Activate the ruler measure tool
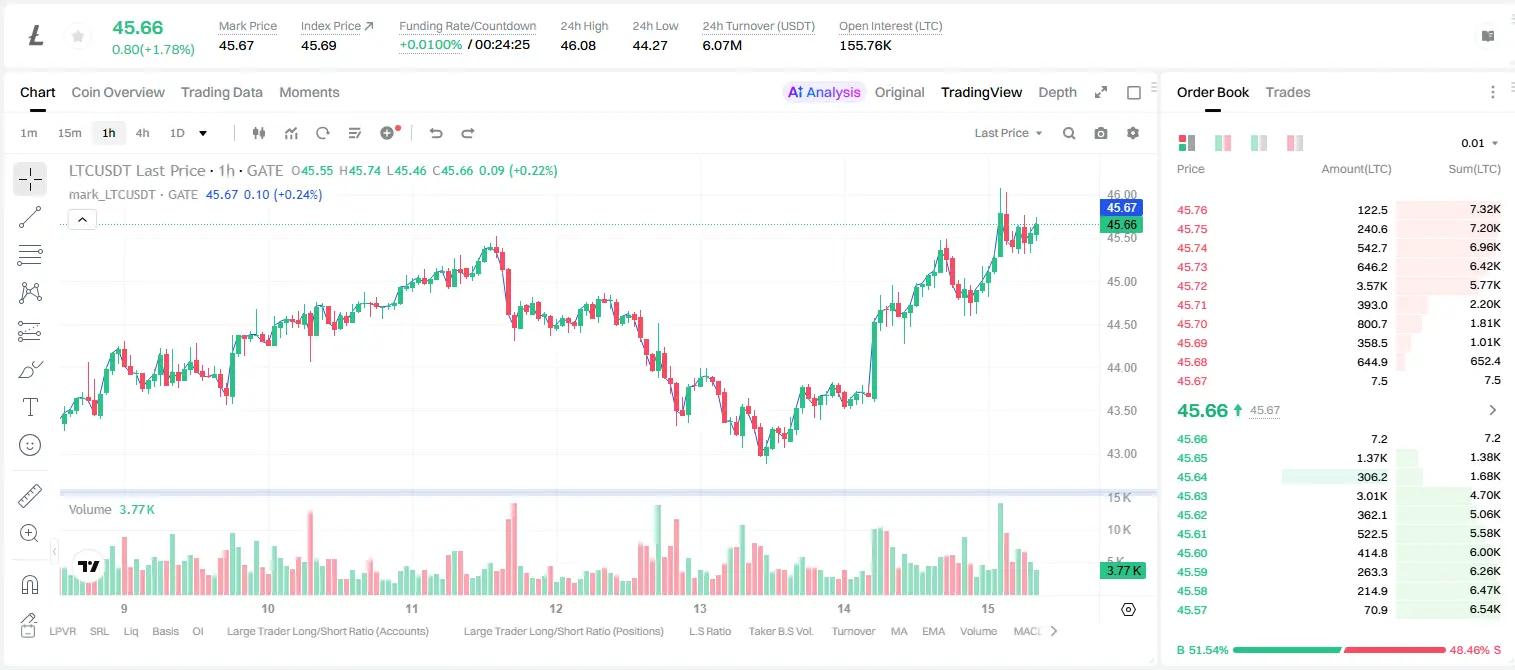This screenshot has height=670, width=1515. [x=30, y=496]
